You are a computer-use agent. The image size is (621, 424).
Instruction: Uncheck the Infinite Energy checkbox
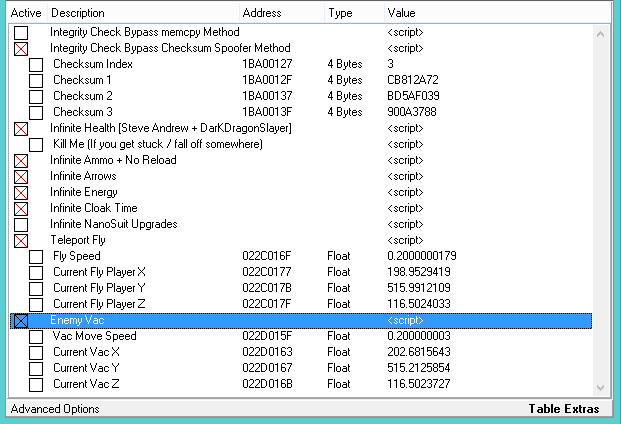(x=21, y=193)
